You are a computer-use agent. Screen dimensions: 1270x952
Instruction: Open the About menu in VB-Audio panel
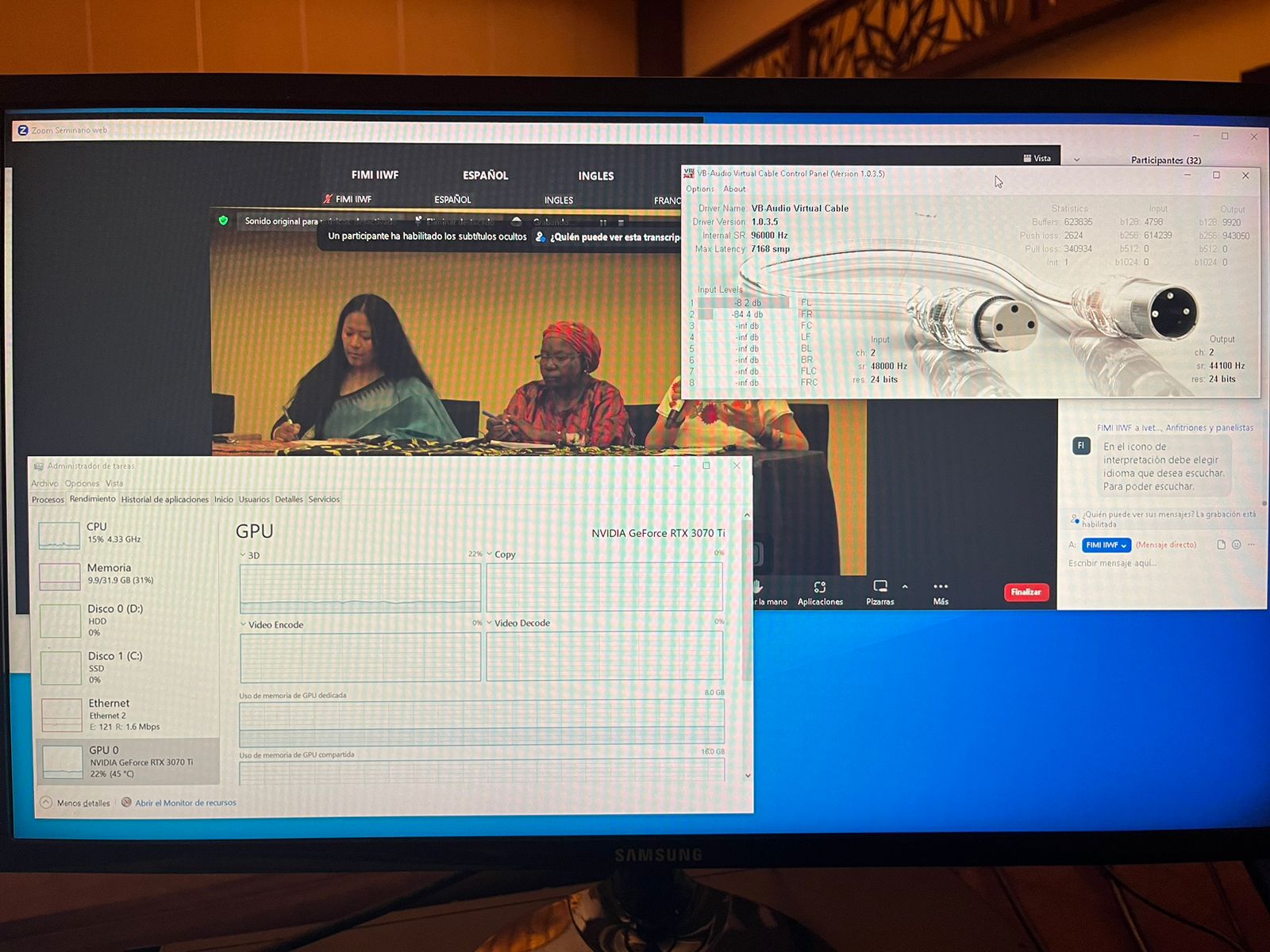pyautogui.click(x=734, y=189)
